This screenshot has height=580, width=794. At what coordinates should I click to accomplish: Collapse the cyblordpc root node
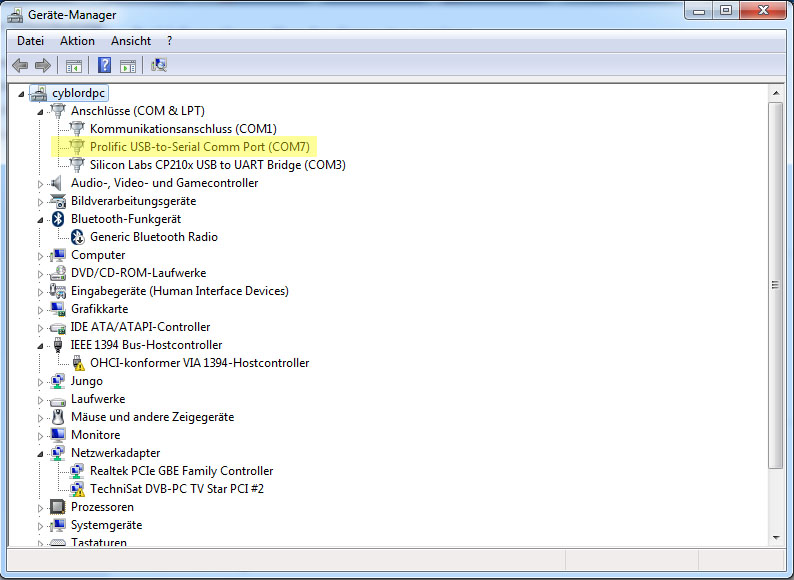21,94
